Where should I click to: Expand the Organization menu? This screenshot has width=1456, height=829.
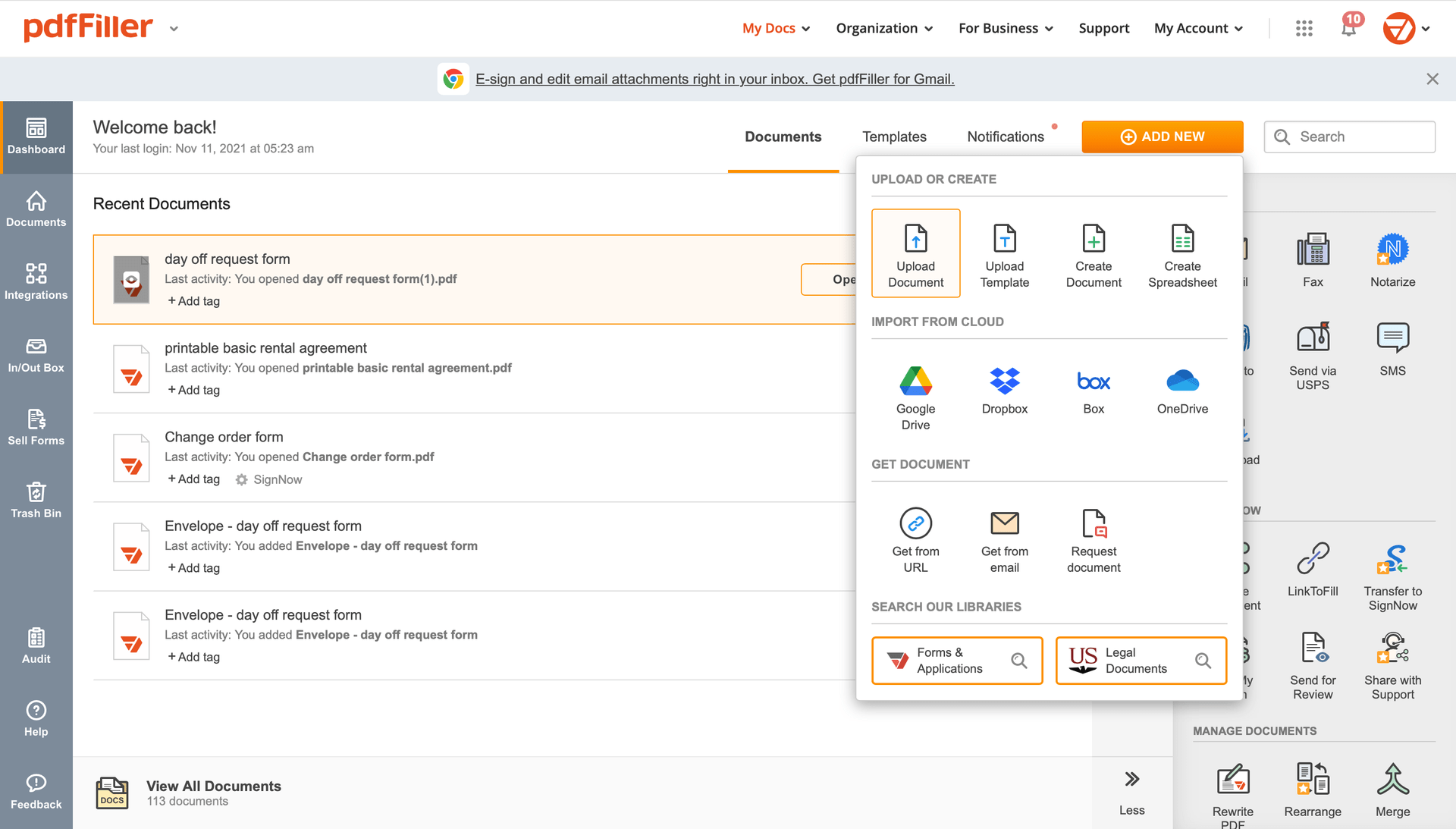[x=884, y=27]
